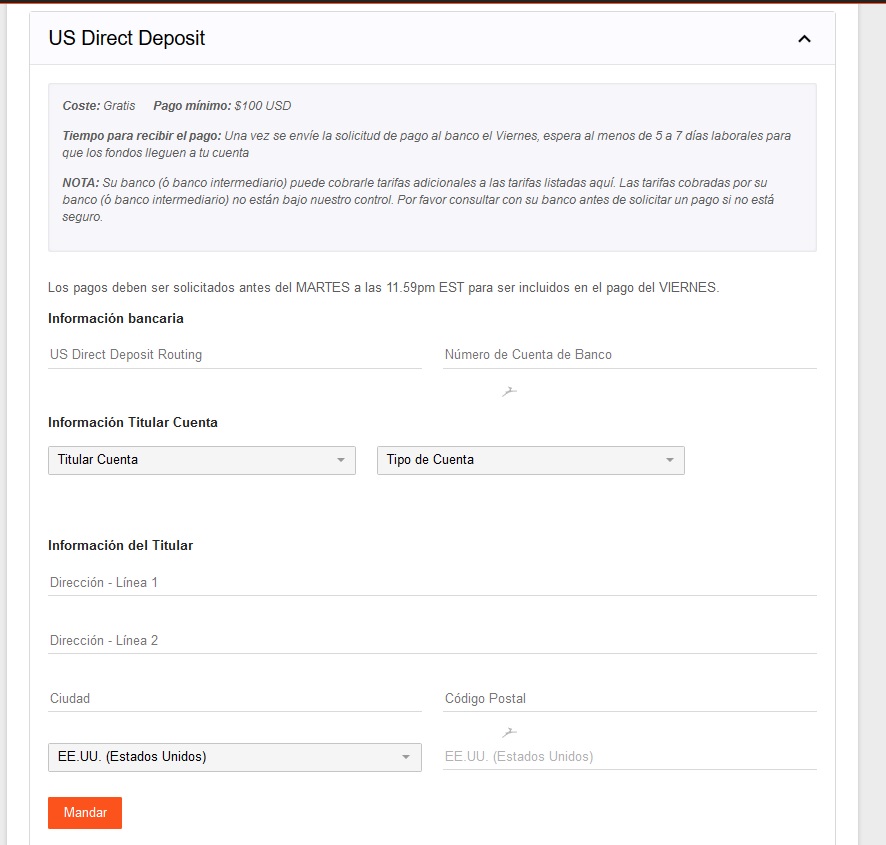Open the EE.UU. (Estados Unidos) country dropdown

pos(234,757)
